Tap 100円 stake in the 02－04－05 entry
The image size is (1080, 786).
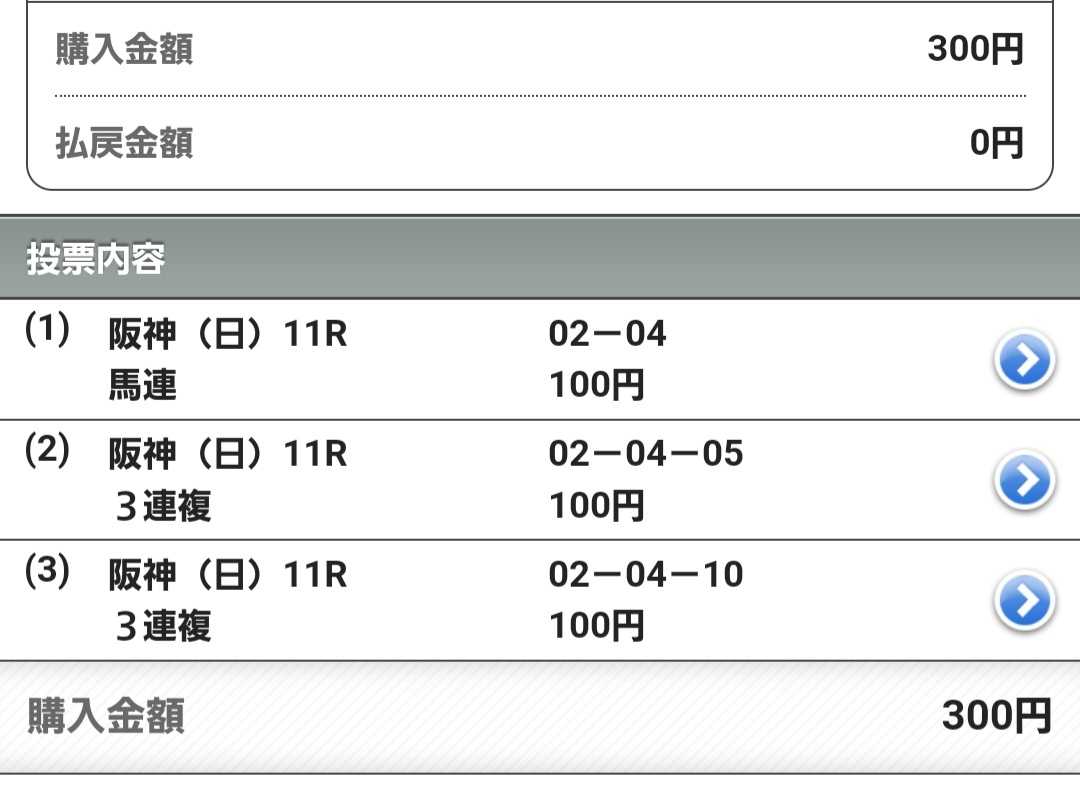click(x=596, y=506)
